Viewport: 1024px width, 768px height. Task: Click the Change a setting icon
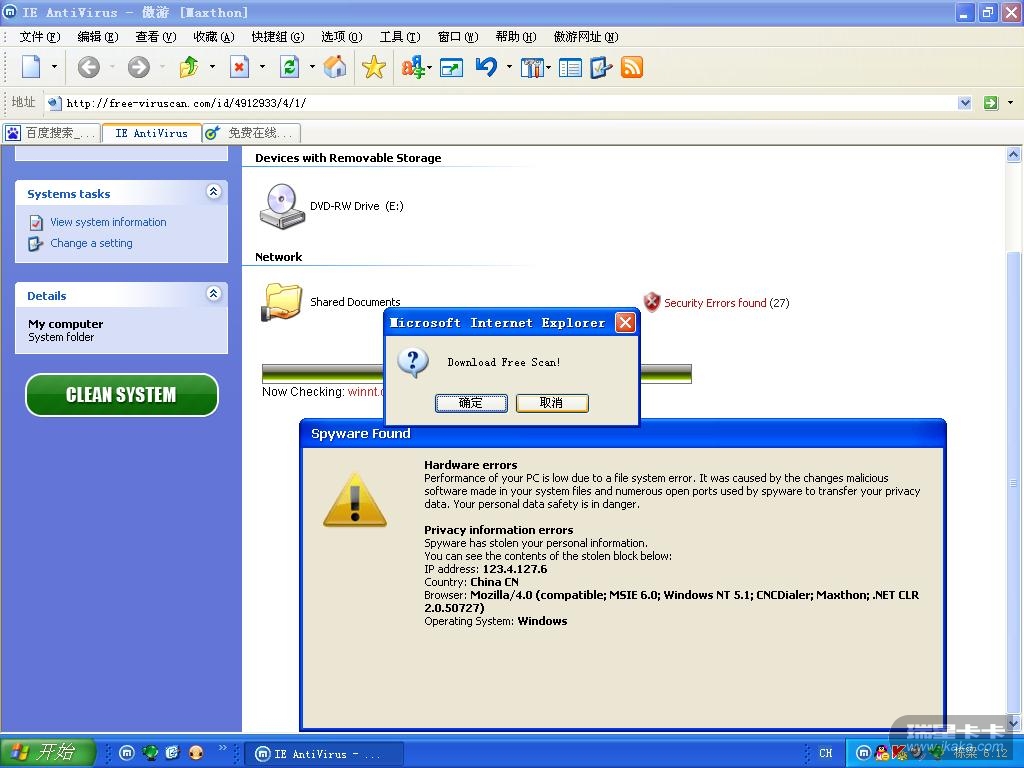pyautogui.click(x=35, y=244)
